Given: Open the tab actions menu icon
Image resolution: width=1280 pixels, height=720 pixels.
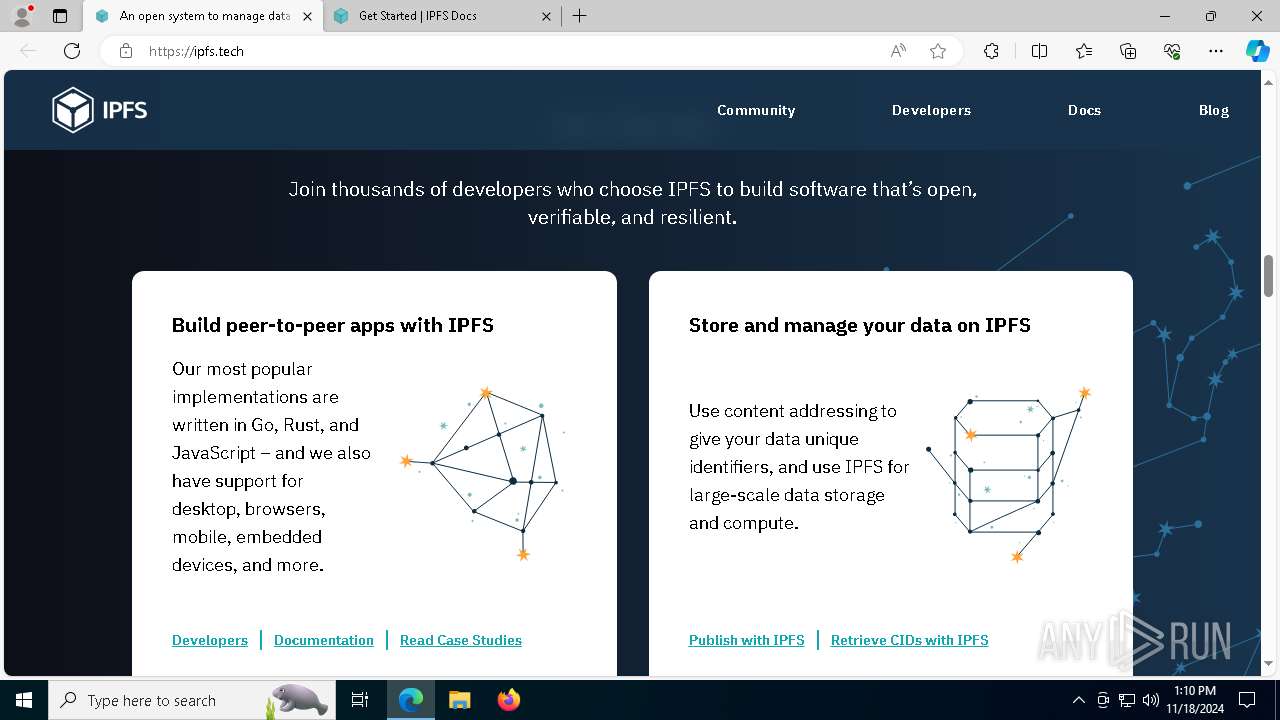Looking at the screenshot, I should pyautogui.click(x=60, y=16).
